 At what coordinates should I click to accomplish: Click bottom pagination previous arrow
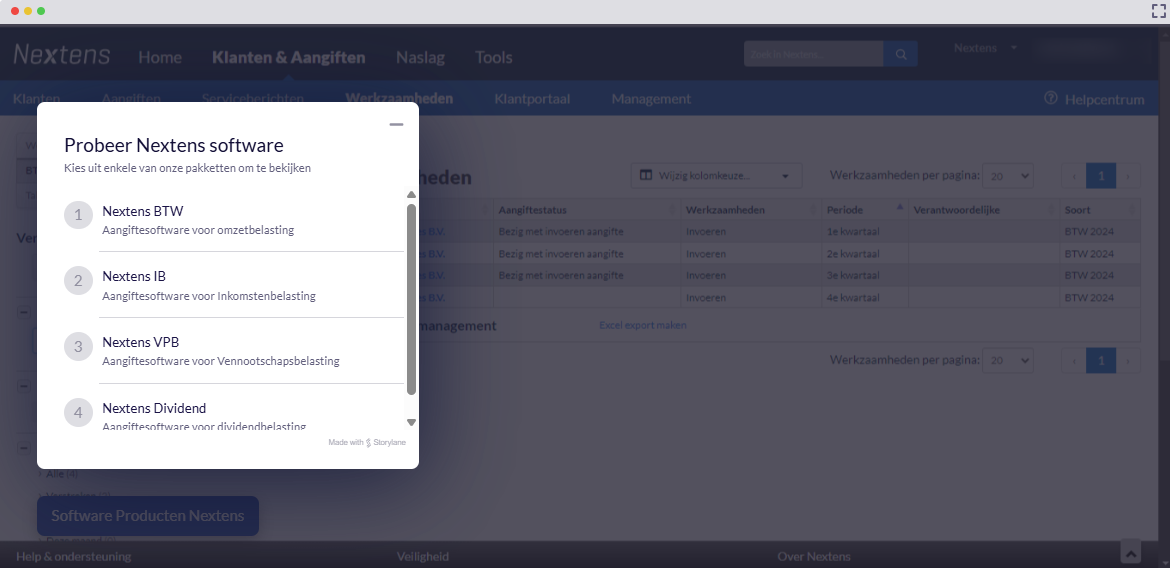pyautogui.click(x=1074, y=361)
